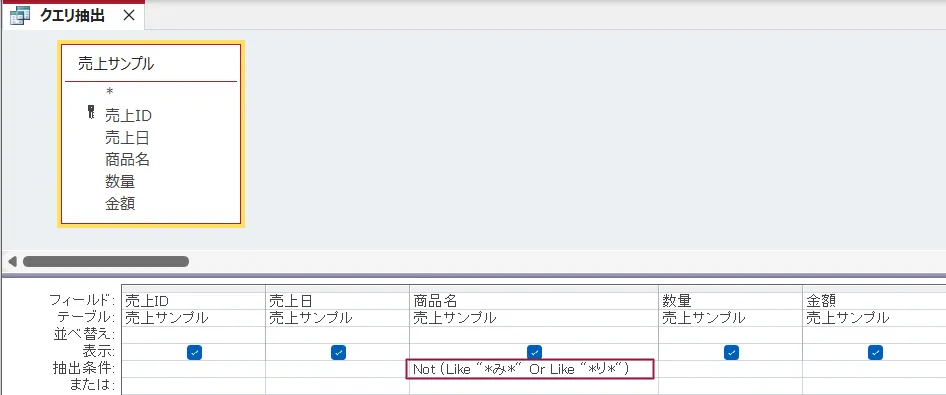Select the asterisk field in 売上サンプル table

109,92
